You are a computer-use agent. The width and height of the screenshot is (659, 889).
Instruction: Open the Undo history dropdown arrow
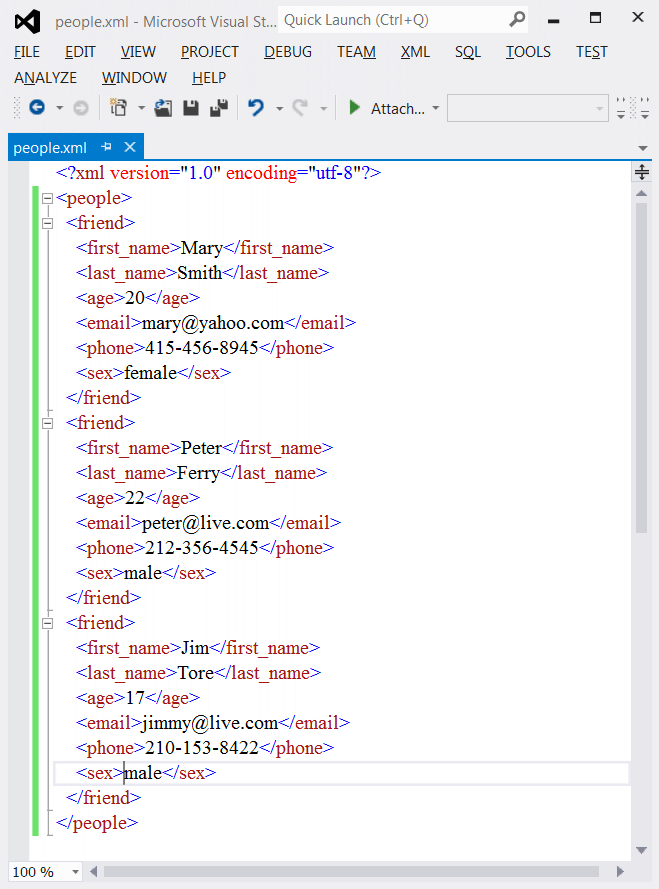click(x=280, y=108)
